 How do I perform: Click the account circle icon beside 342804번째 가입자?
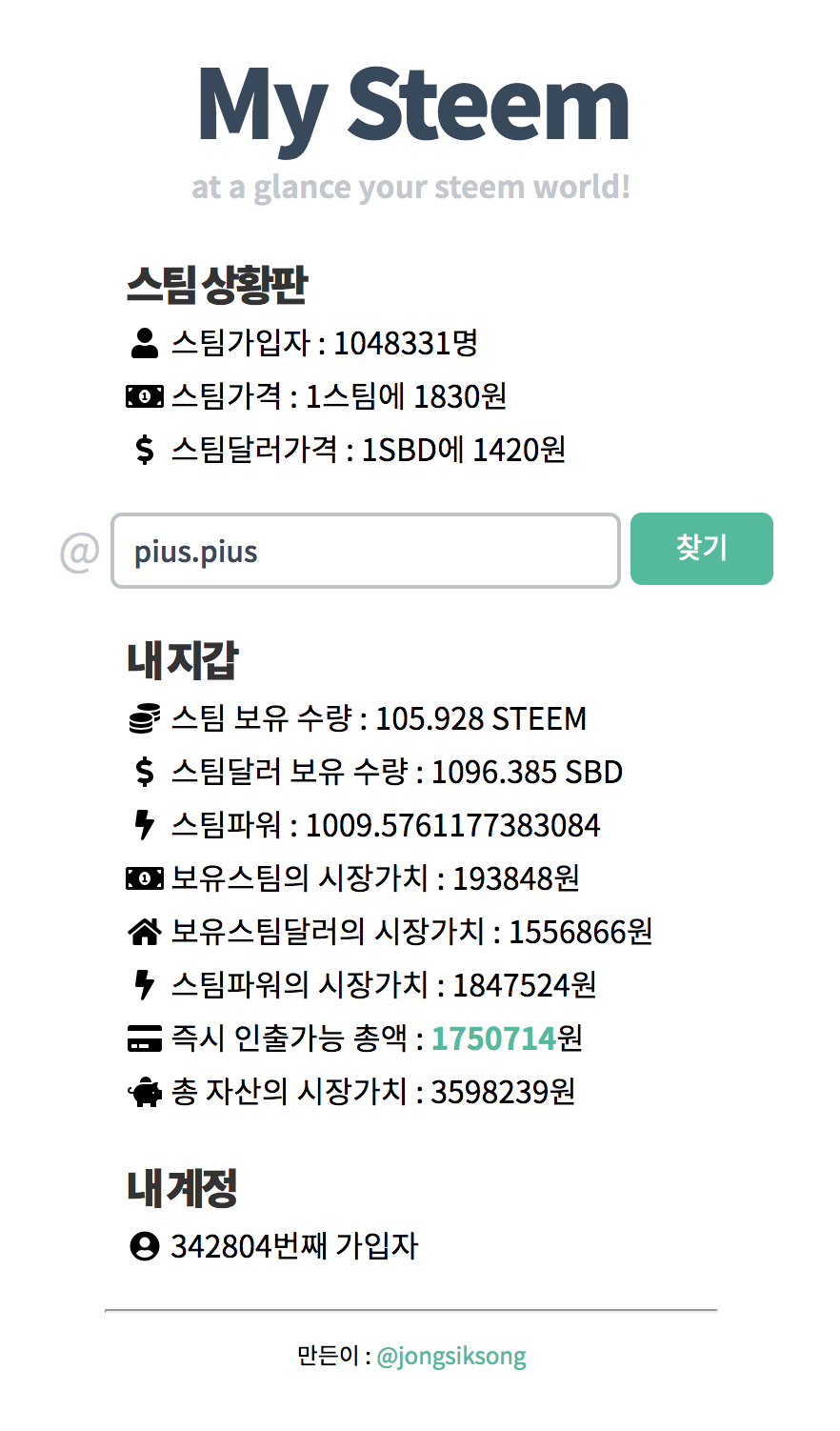[x=144, y=1246]
